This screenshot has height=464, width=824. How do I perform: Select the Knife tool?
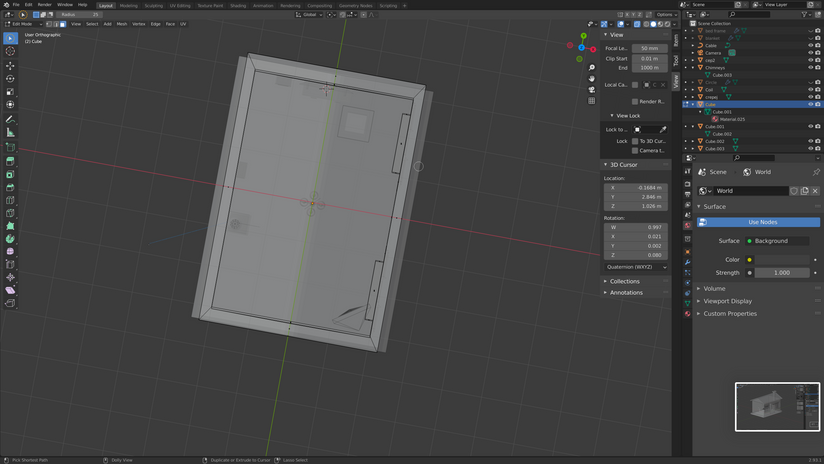click(x=10, y=213)
